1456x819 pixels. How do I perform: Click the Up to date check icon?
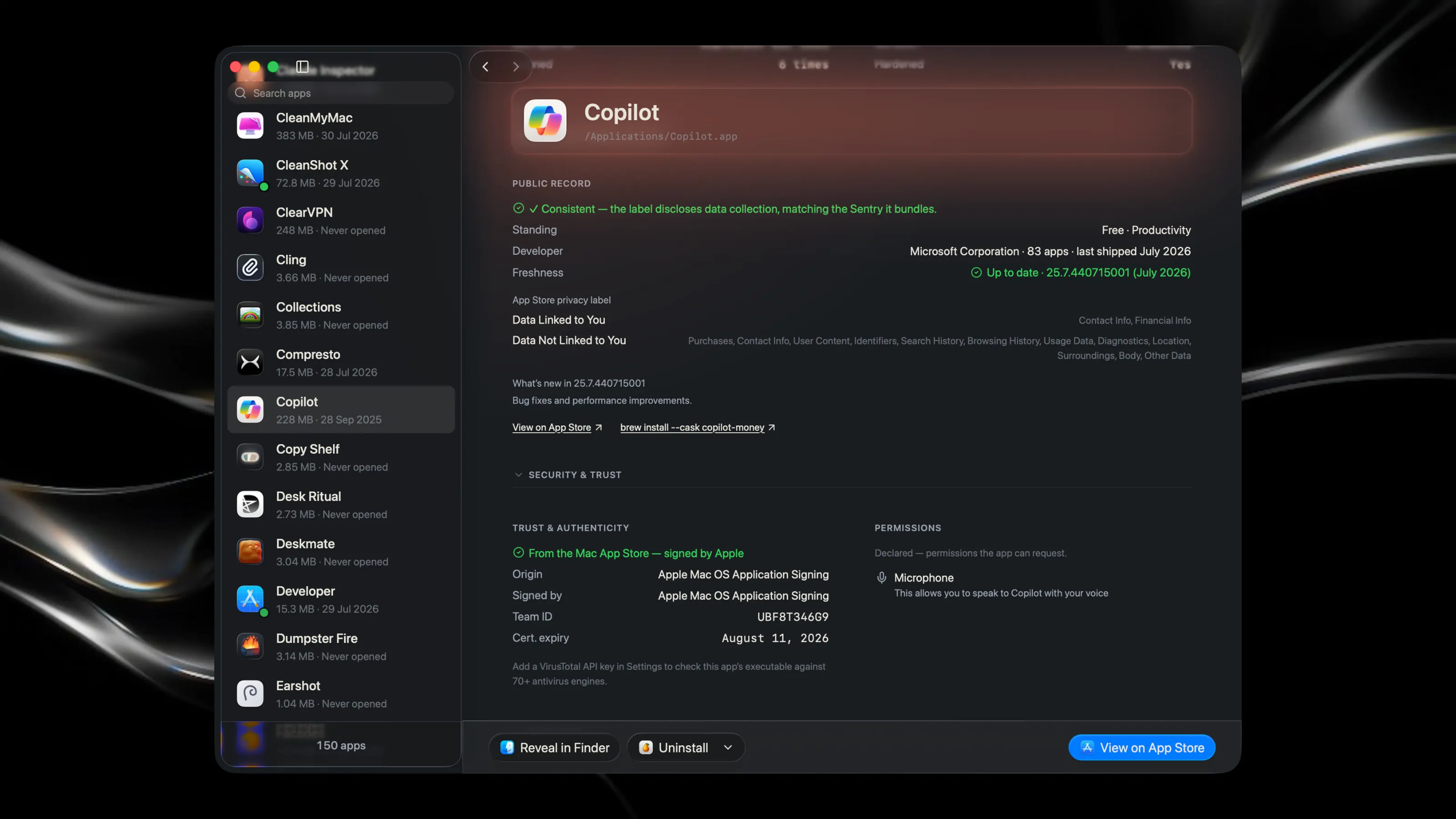tap(976, 273)
